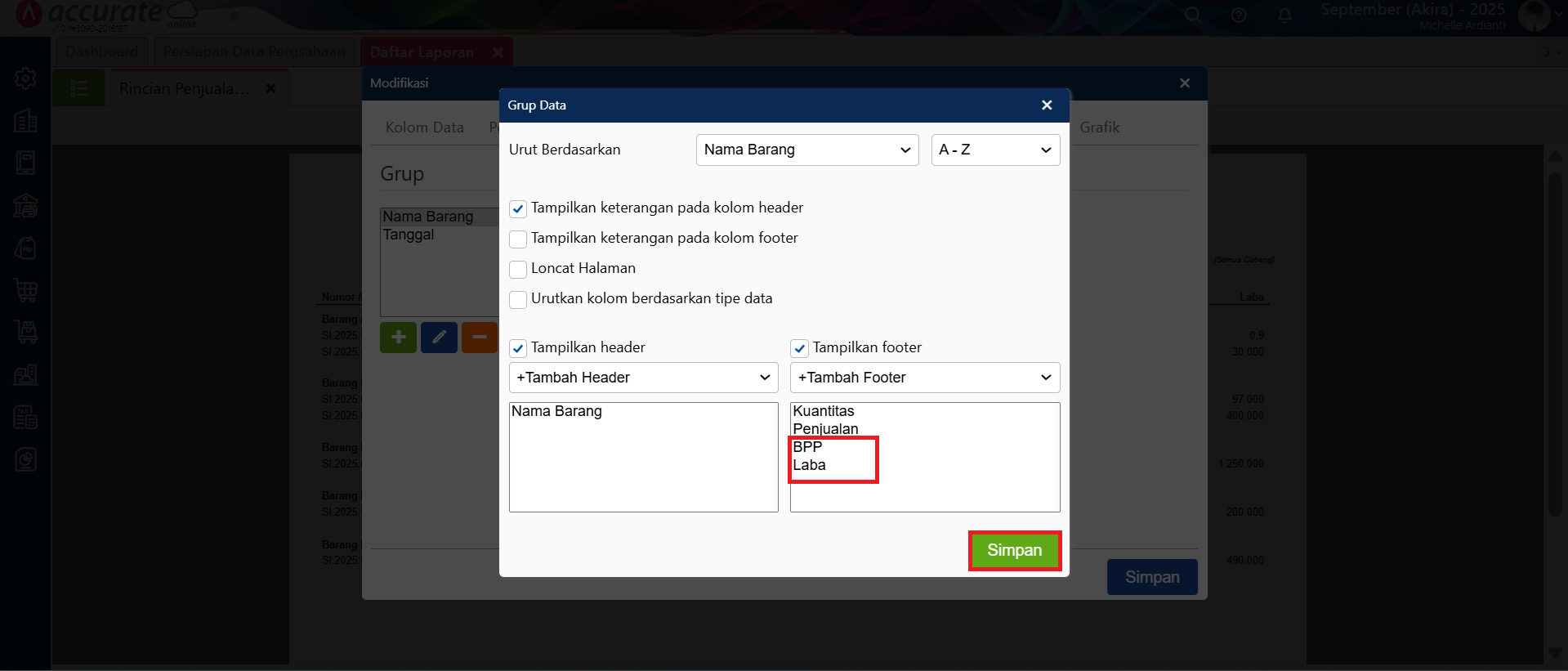Viewport: 1568px width, 671px height.
Task: Open the settings gear in sidebar
Action: (x=25, y=78)
